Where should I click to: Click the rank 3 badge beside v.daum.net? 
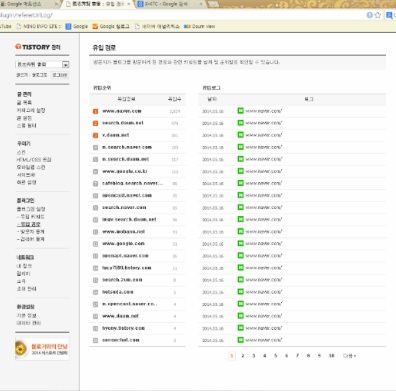coord(95,135)
